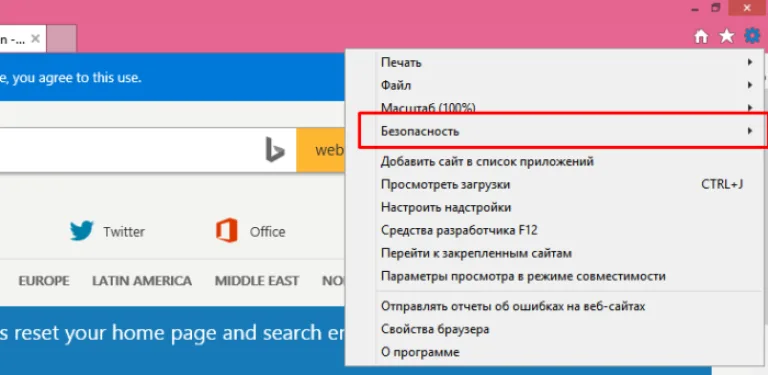768x375 pixels.
Task: Restore down the browser window
Action: point(716,8)
